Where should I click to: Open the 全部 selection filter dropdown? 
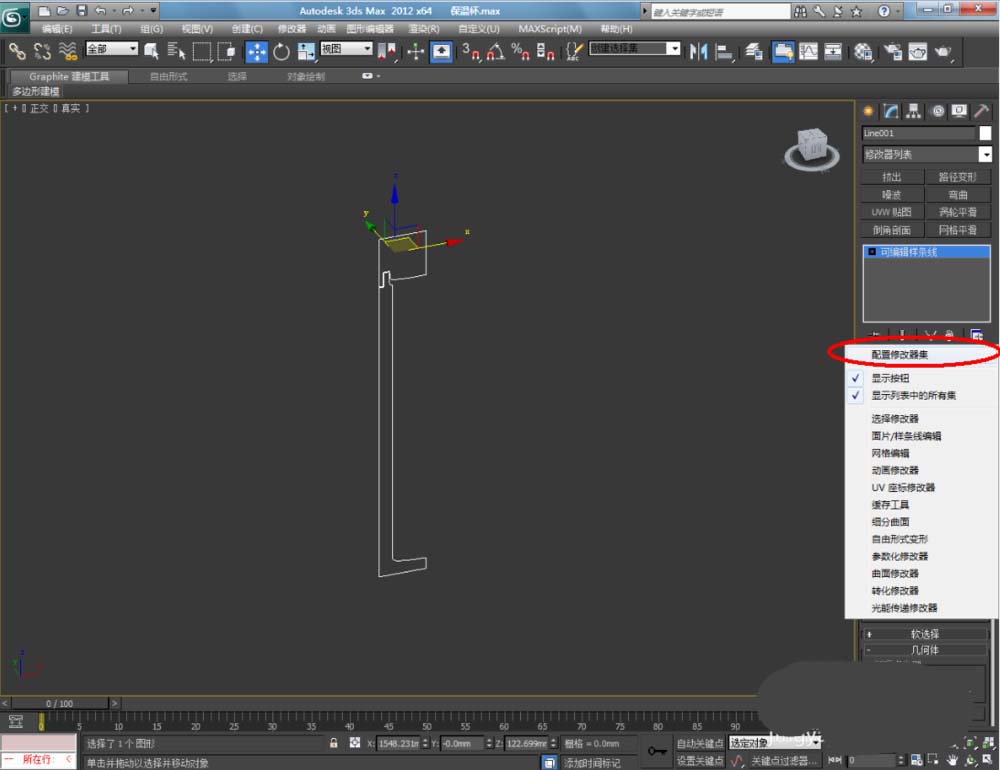pos(111,49)
